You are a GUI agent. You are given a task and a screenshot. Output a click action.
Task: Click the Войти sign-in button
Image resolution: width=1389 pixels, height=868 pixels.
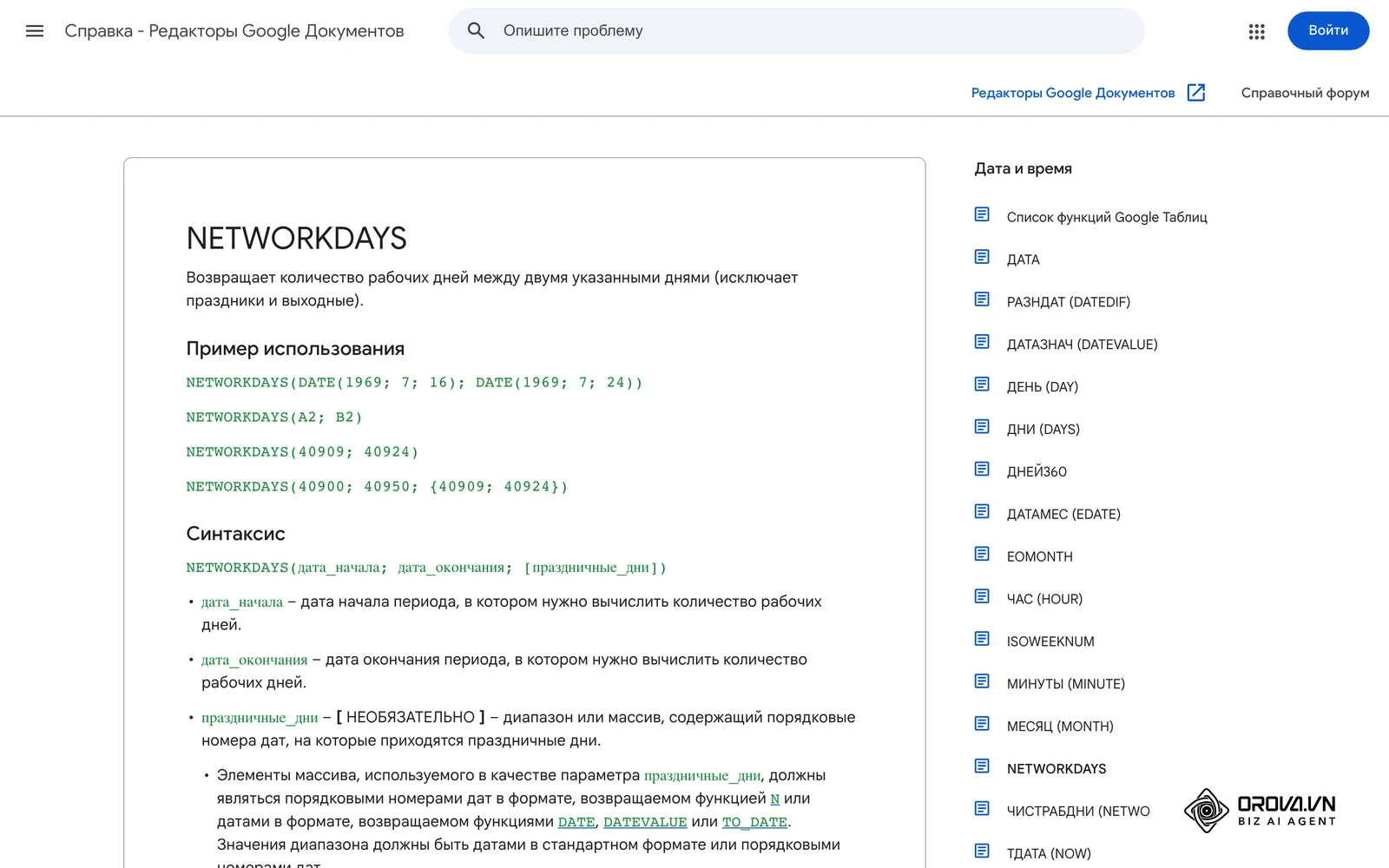(1328, 30)
